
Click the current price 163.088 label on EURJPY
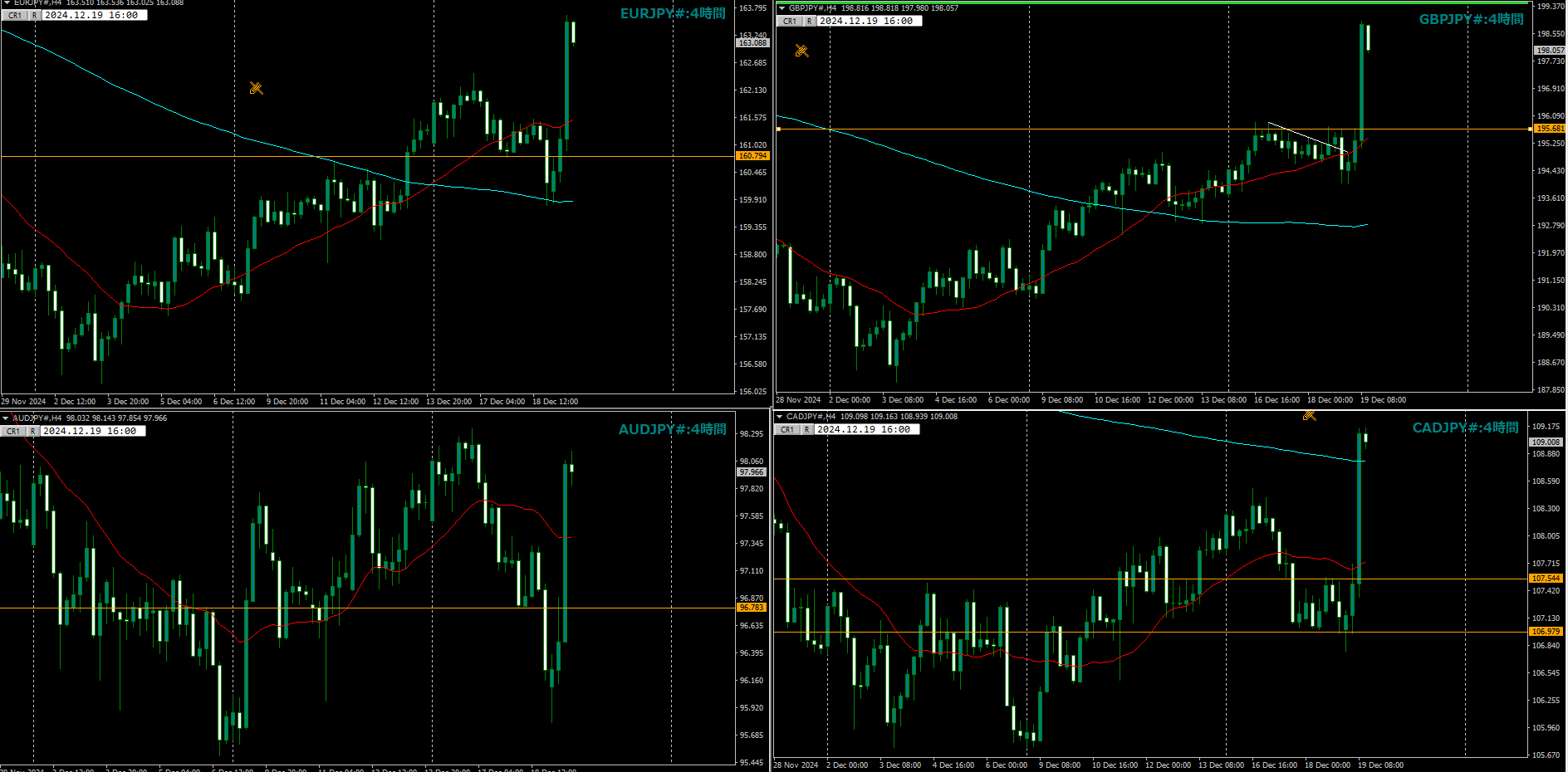752,43
